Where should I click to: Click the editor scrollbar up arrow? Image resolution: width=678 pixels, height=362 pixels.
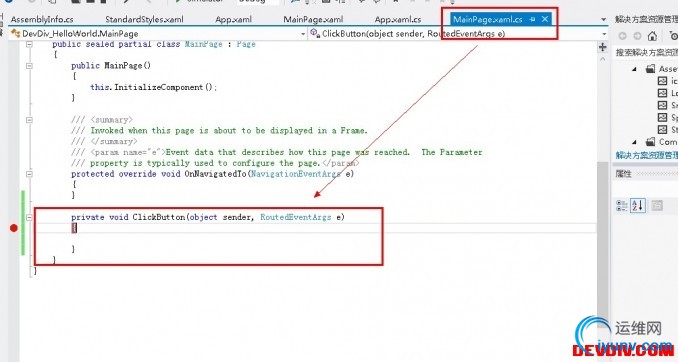pos(603,59)
